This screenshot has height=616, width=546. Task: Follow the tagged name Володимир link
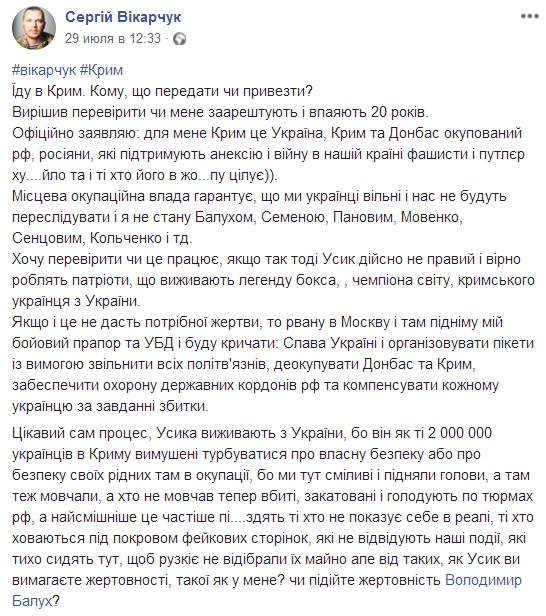click(483, 580)
